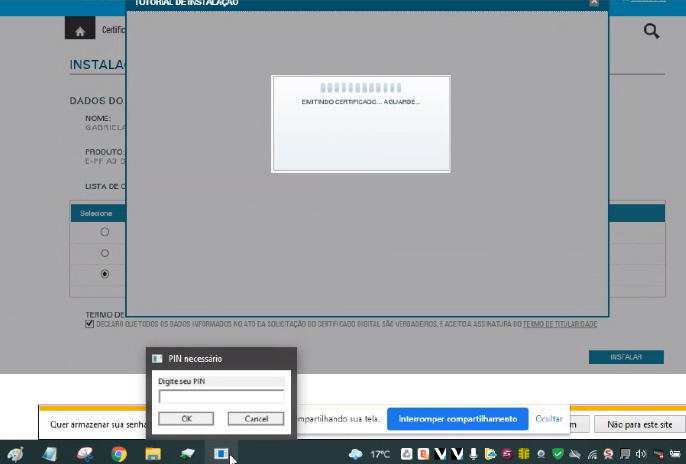686x464 pixels.
Task: Open Google Chrome from the taskbar
Action: (x=118, y=454)
